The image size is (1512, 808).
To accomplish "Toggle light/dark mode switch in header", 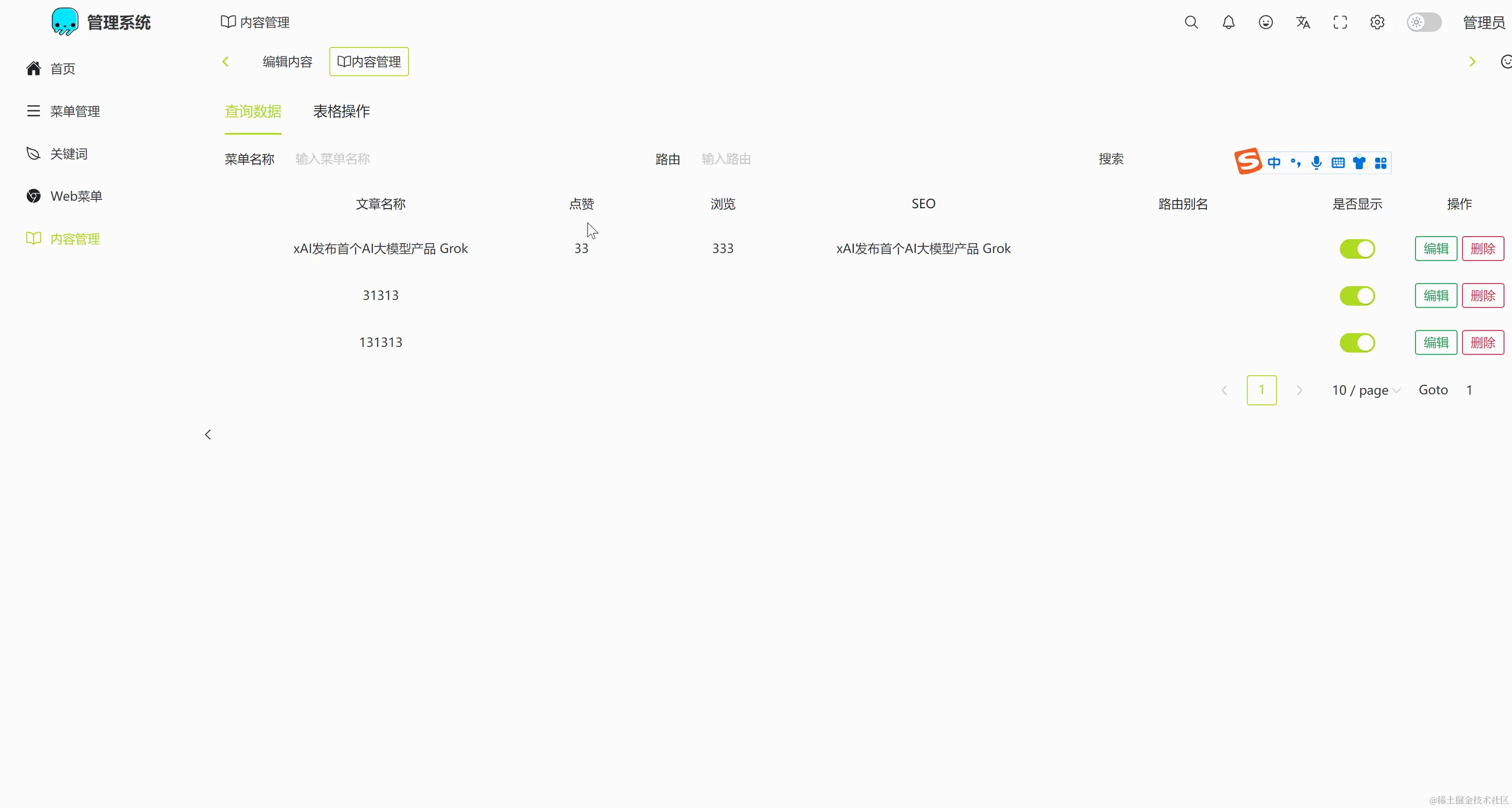I will (x=1422, y=23).
